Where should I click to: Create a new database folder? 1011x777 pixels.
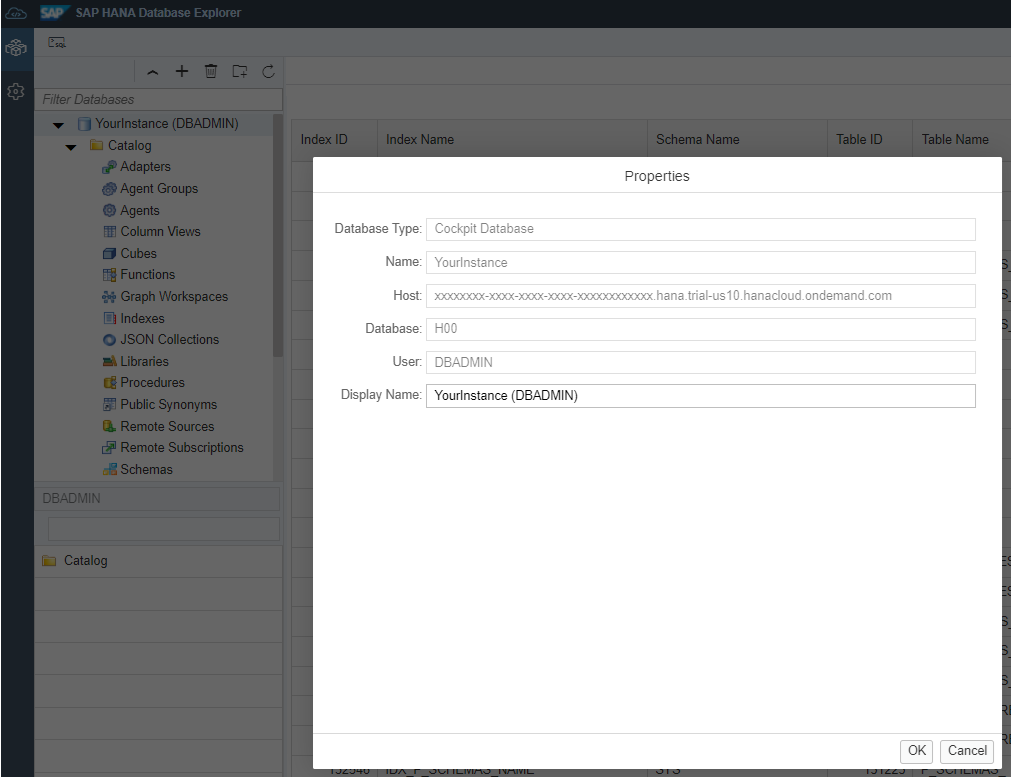coord(239,71)
